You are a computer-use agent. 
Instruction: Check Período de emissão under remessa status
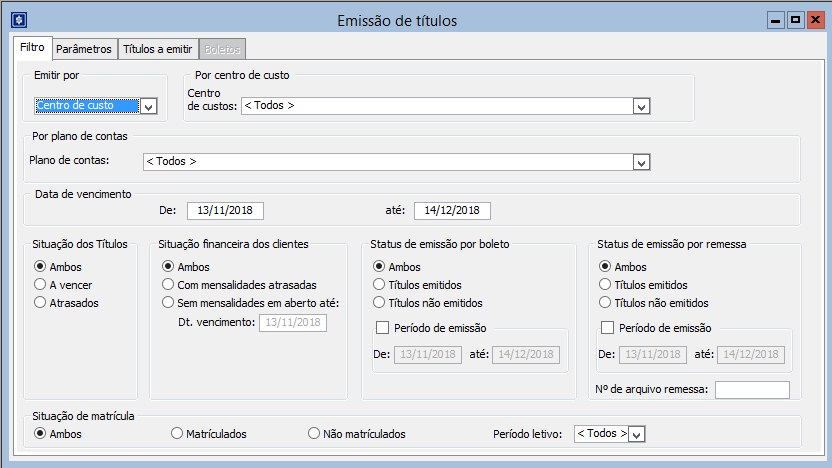tap(608, 327)
